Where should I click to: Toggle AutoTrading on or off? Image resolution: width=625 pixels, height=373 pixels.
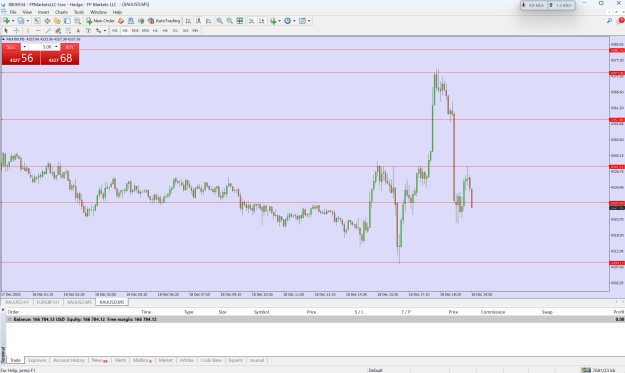coord(164,21)
